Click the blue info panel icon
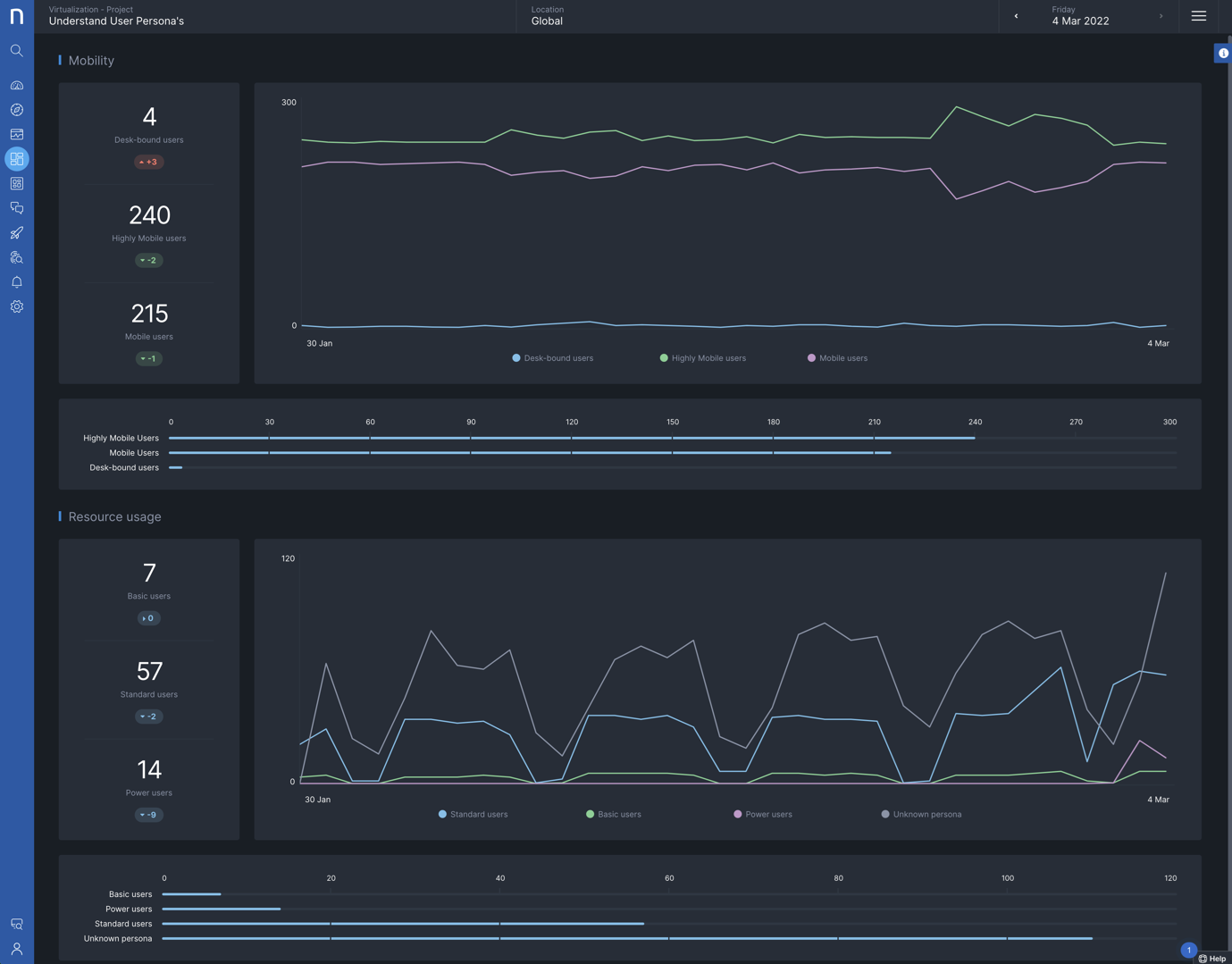Image resolution: width=1232 pixels, height=964 pixels. pos(1223,54)
